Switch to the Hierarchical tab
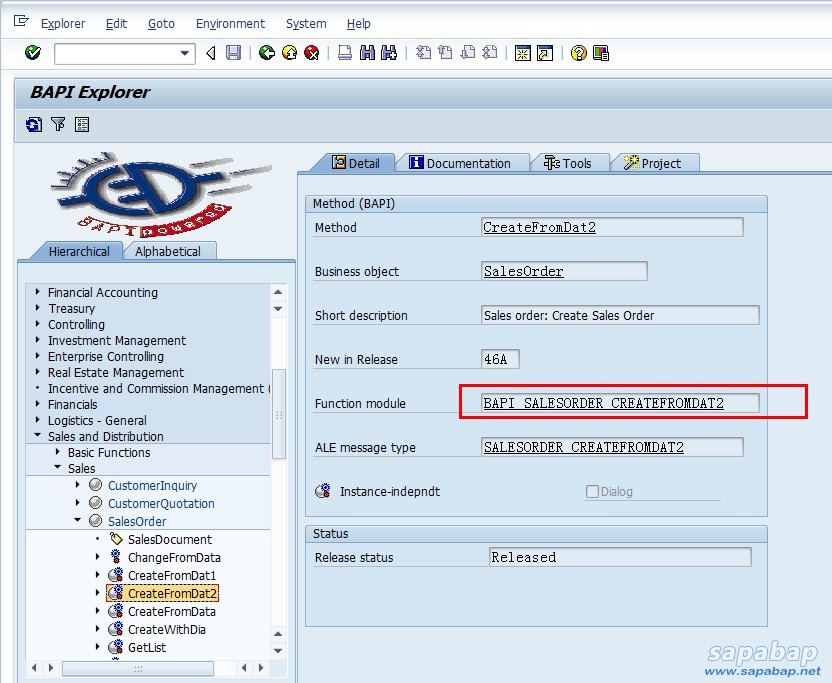Viewport: 832px width, 683px height. (79, 252)
